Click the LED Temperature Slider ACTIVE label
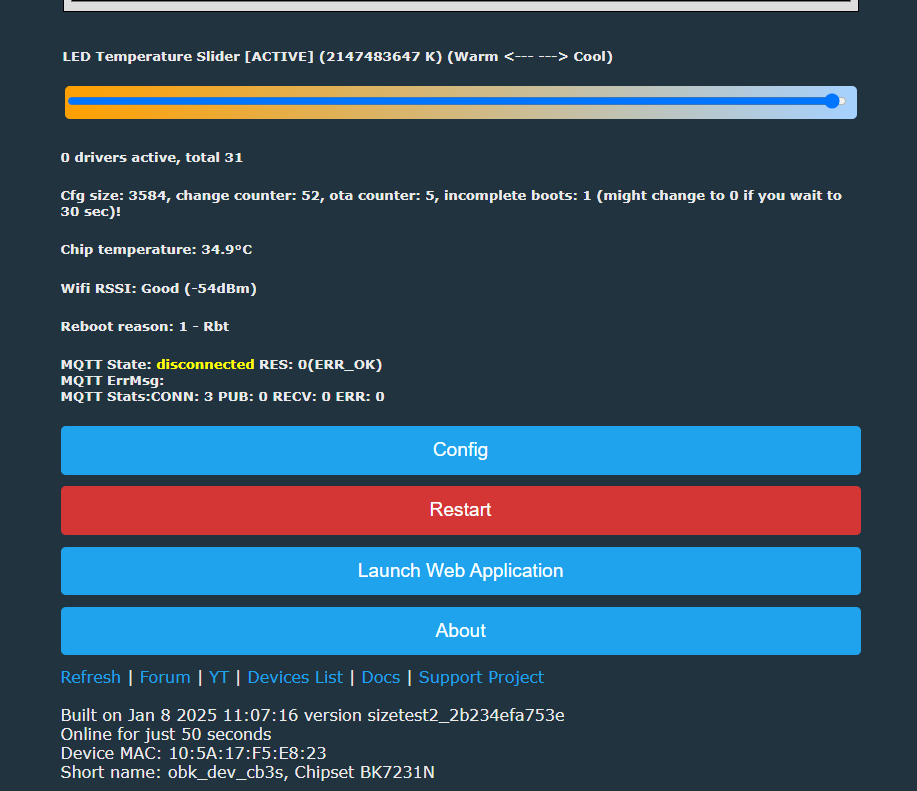The image size is (917, 791). [188, 57]
